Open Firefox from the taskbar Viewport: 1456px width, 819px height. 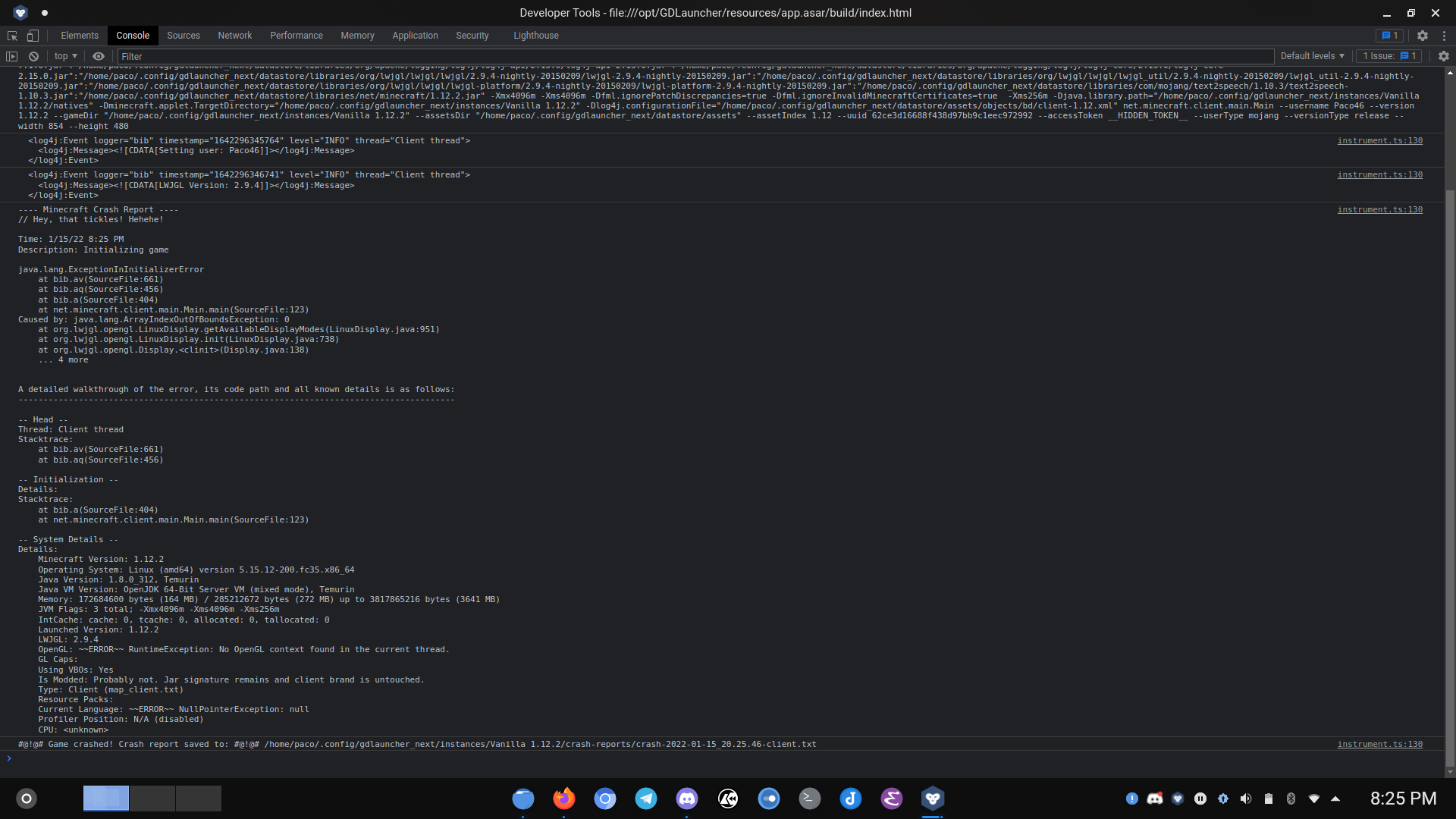pos(563,799)
